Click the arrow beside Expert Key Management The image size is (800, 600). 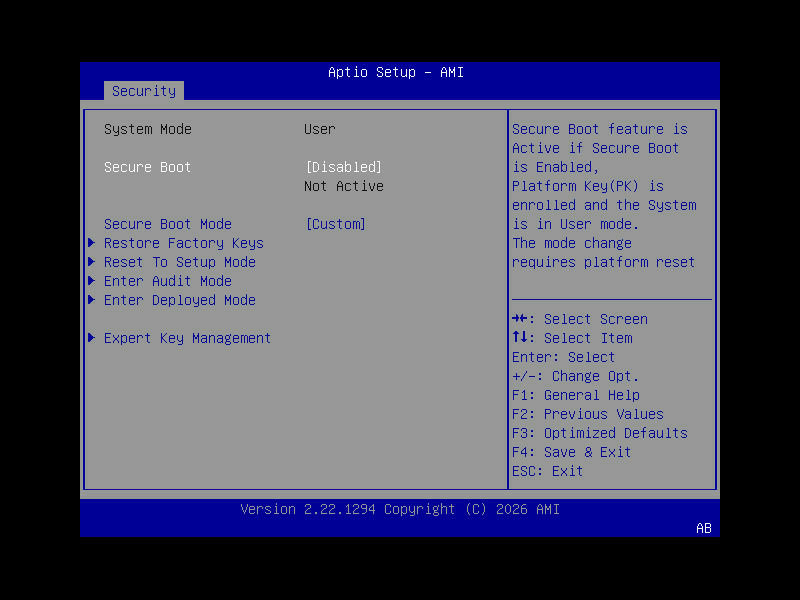[x=92, y=338]
